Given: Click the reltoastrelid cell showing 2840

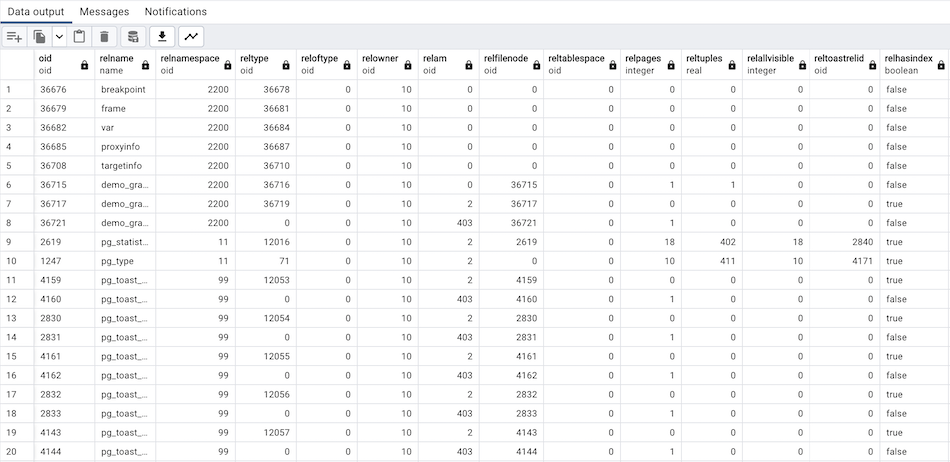Looking at the screenshot, I should click(843, 241).
